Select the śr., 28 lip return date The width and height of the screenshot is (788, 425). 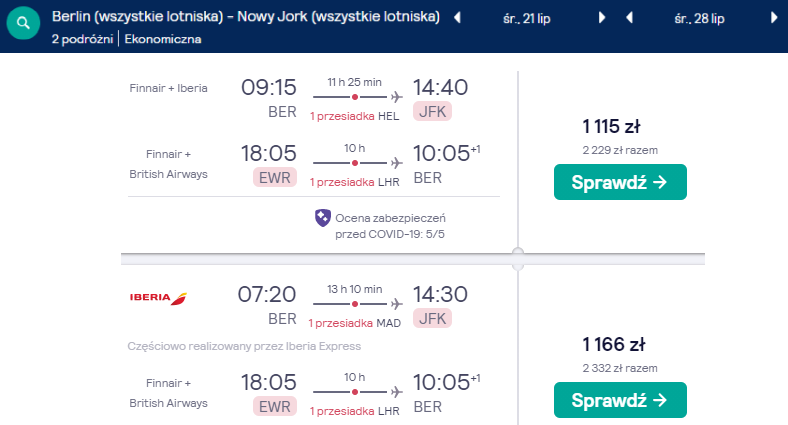(x=701, y=18)
